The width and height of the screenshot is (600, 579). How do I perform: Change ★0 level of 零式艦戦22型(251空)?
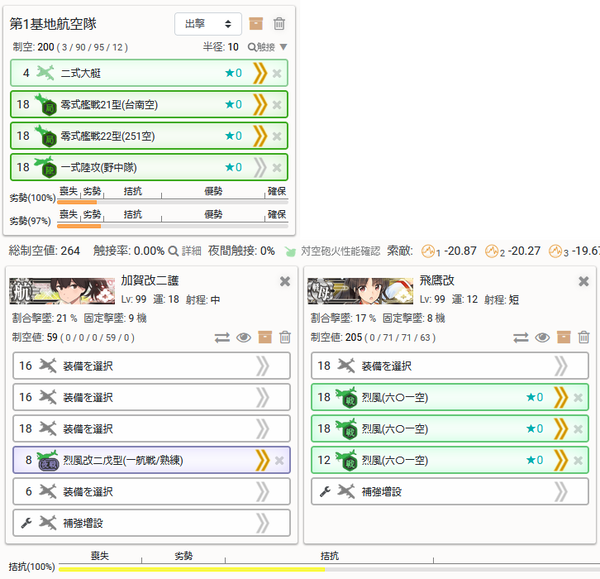coord(233,135)
